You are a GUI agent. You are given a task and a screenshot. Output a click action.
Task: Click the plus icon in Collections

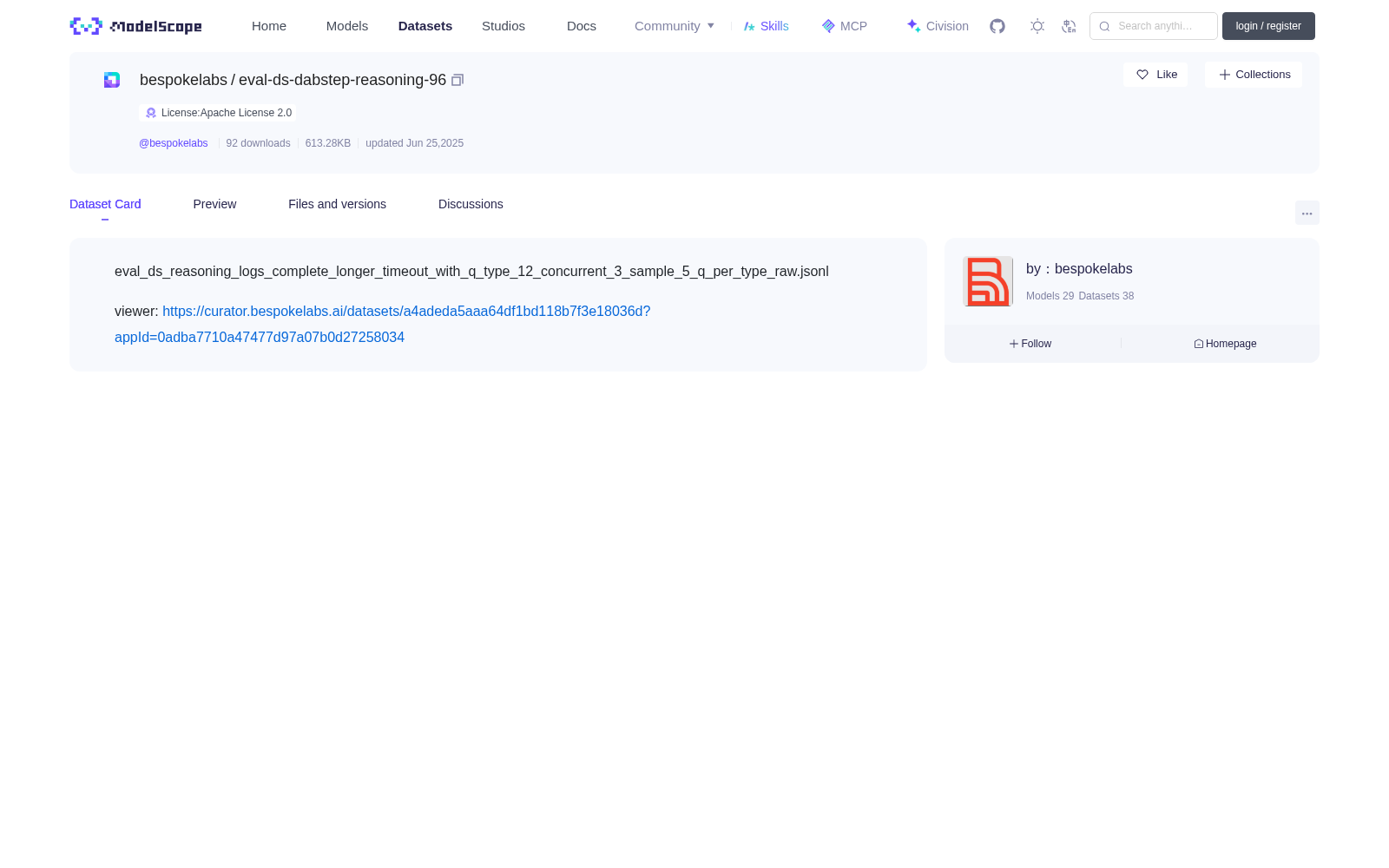click(1225, 75)
